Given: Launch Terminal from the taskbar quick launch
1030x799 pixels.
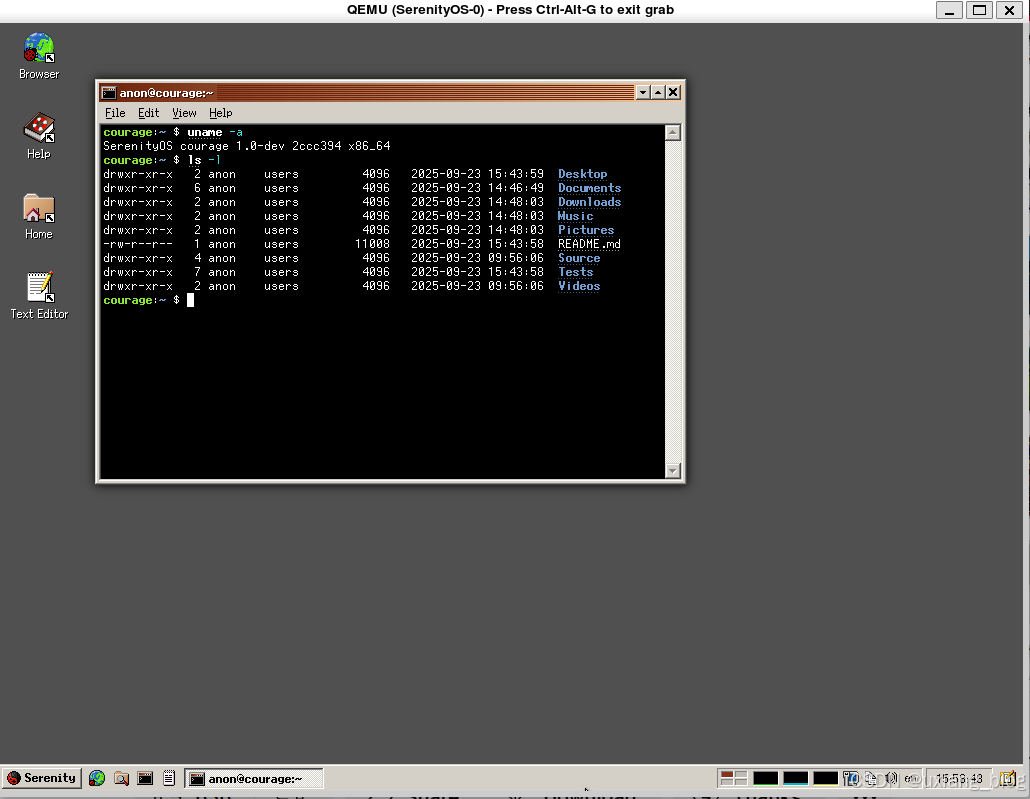Looking at the screenshot, I should pyautogui.click(x=145, y=778).
